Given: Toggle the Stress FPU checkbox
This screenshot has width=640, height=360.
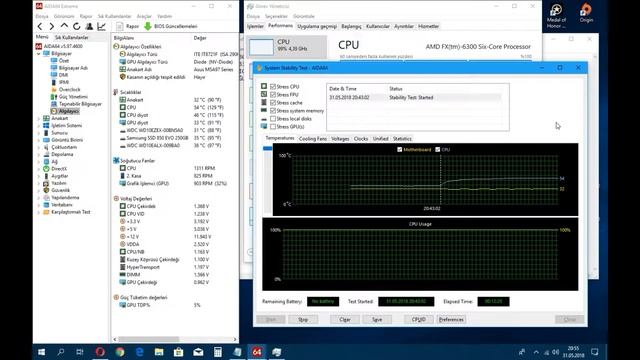Looking at the screenshot, I should [273, 95].
